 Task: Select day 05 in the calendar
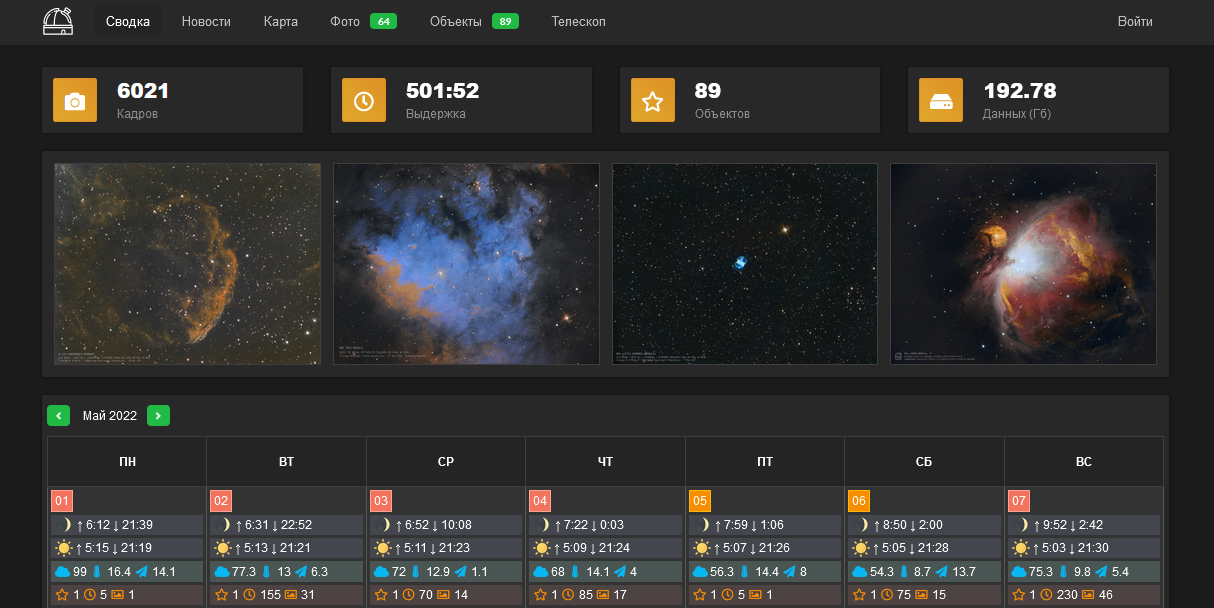(700, 500)
